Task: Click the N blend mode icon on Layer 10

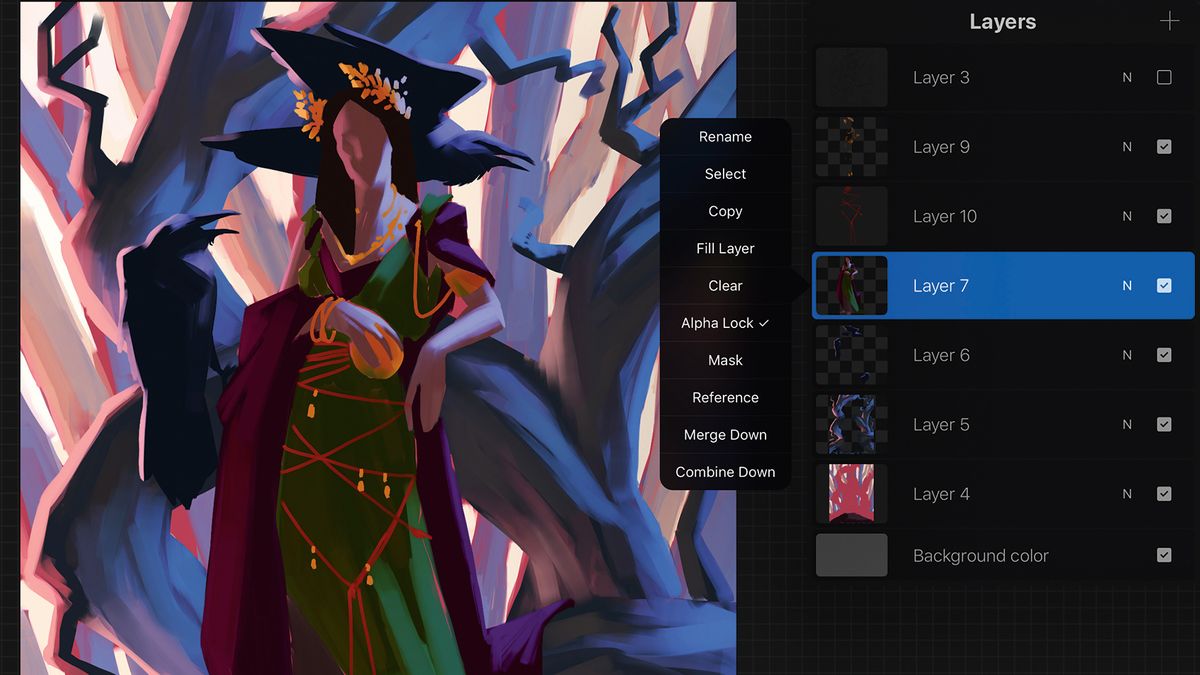Action: [x=1126, y=216]
